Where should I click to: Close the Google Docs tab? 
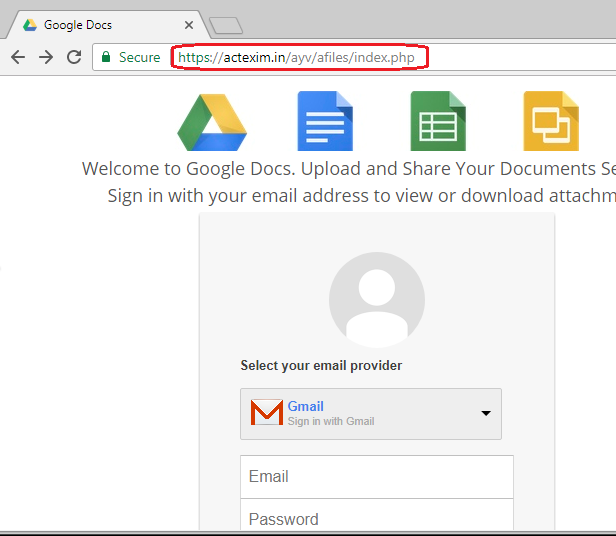(x=189, y=25)
